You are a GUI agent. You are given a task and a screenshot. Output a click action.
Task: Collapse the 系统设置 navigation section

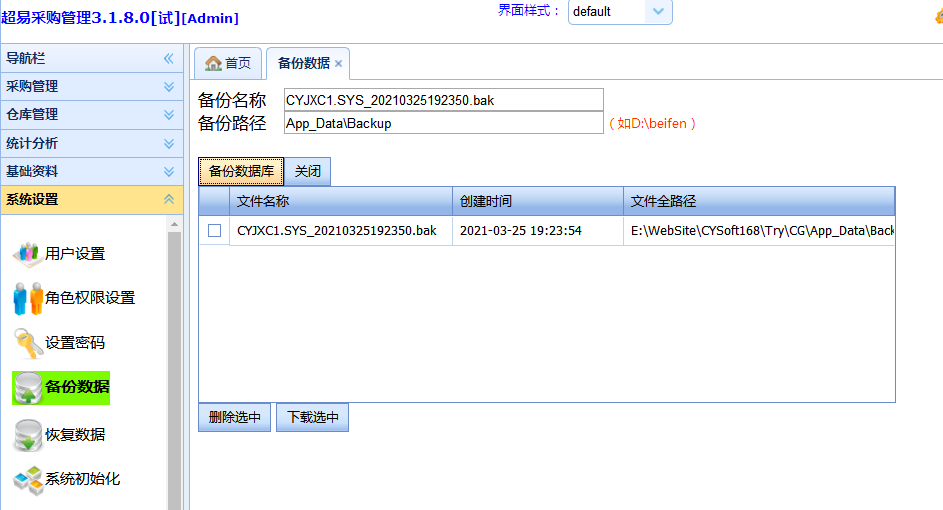(x=169, y=200)
